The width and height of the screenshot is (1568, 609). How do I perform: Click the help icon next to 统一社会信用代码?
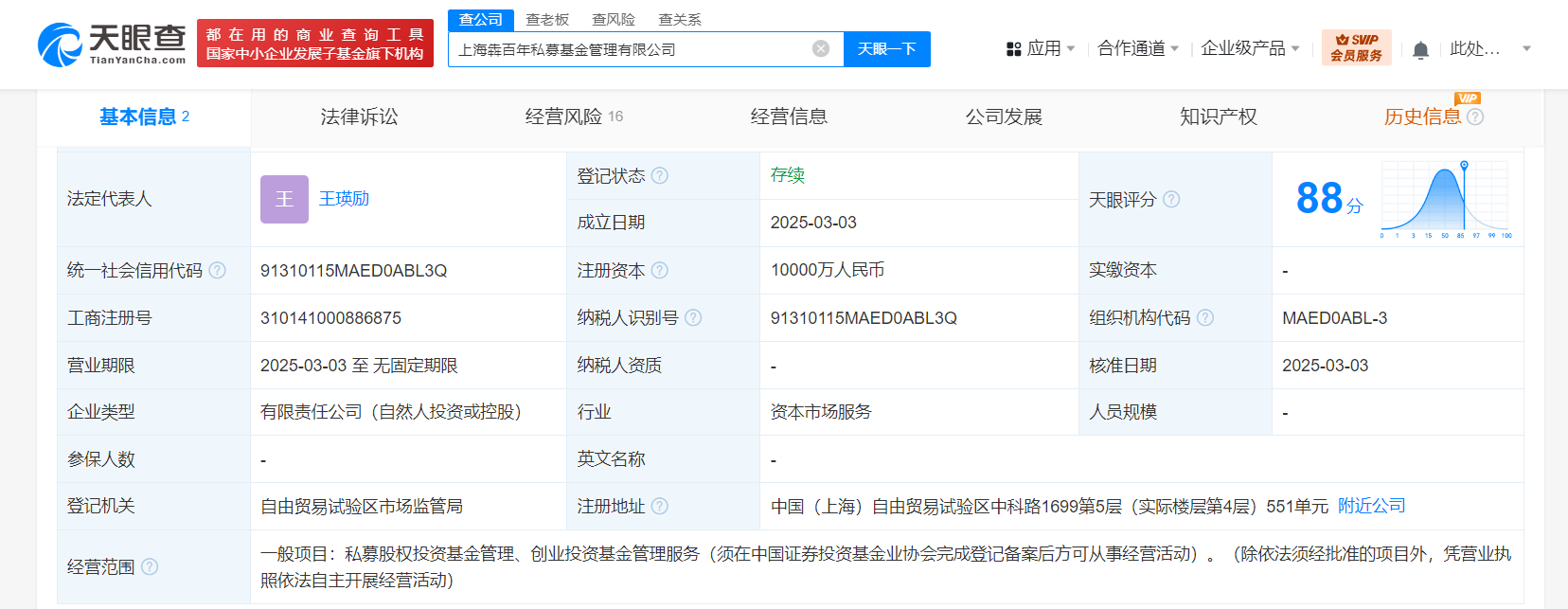point(218,270)
